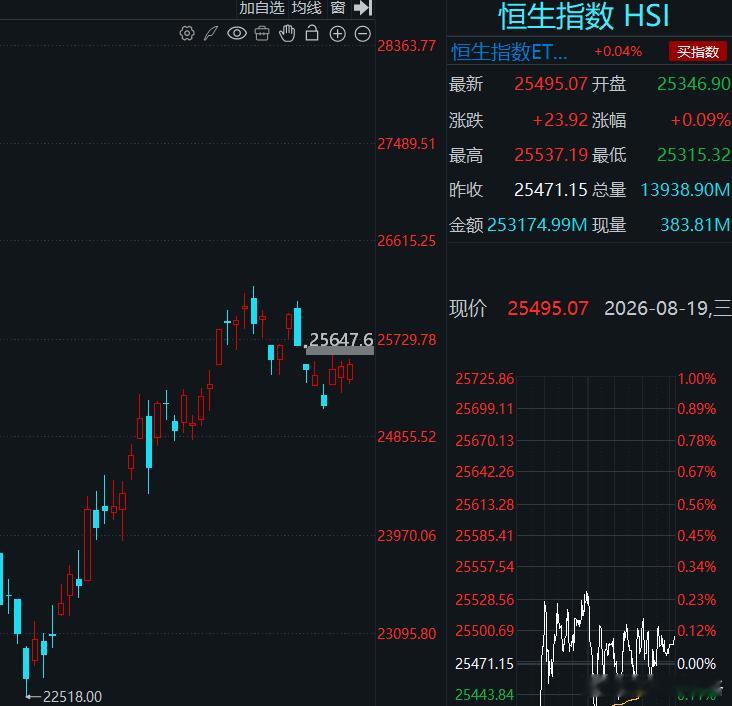Select the 昨收 value 25471.15
Viewport: 732px width, 706px height.
(550, 190)
